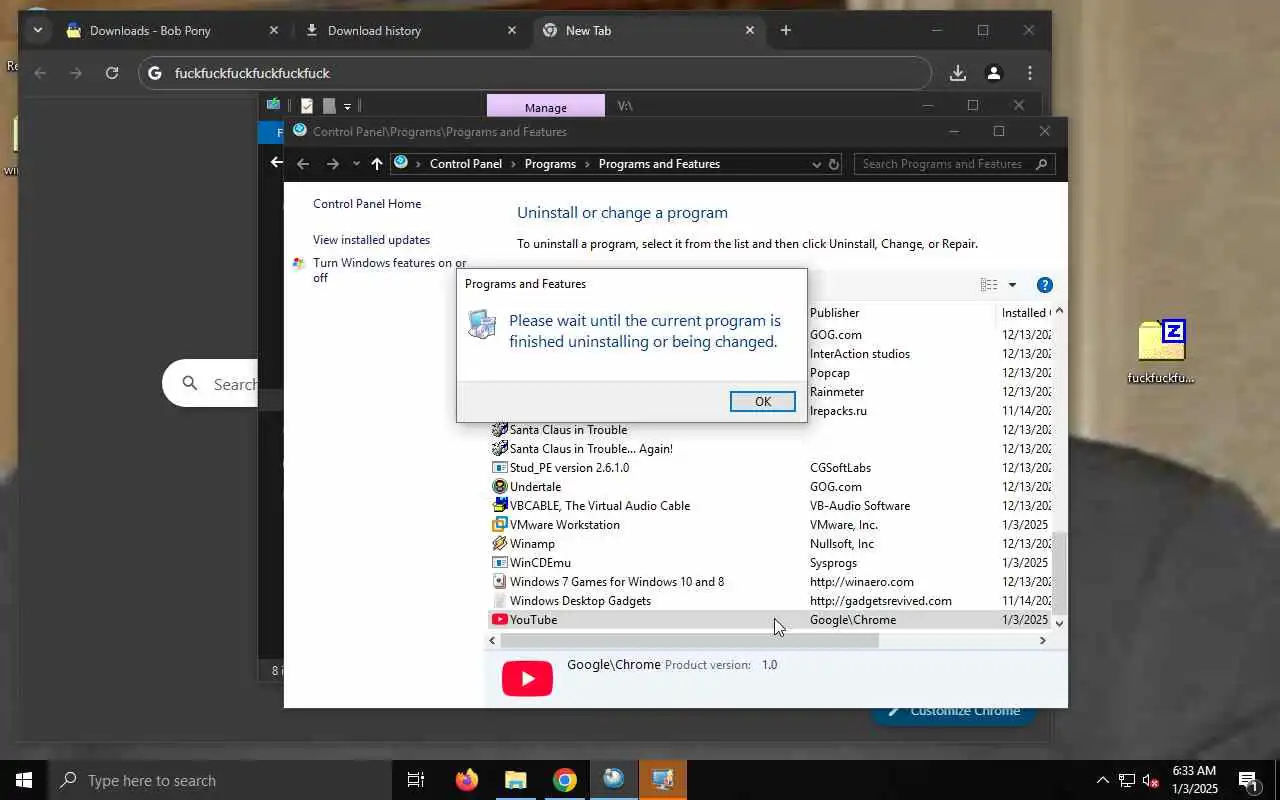Open View installed updates link
Viewport: 1280px width, 800px height.
click(x=371, y=240)
